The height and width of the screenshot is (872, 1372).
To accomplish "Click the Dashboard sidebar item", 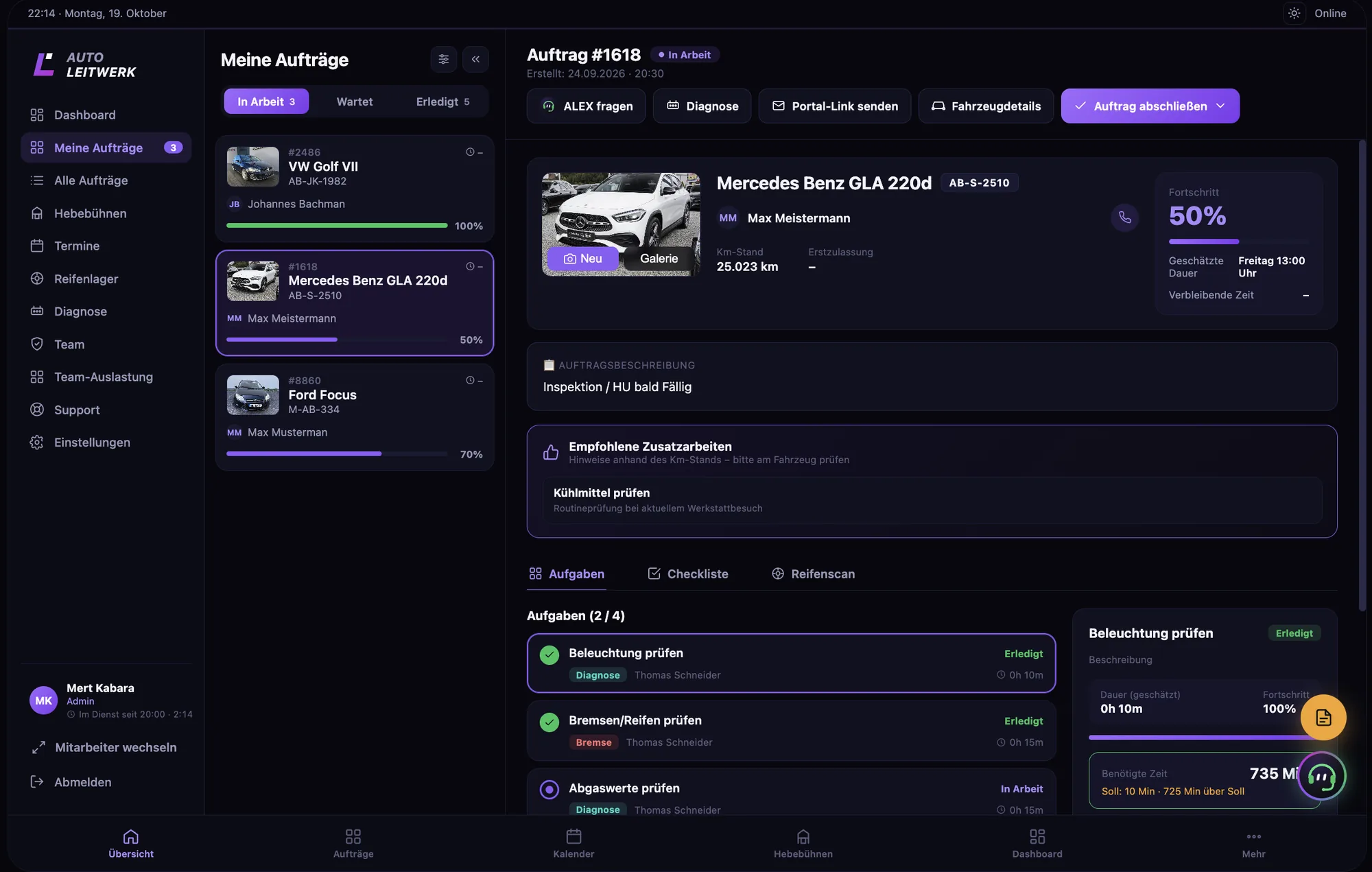I will tap(106, 115).
